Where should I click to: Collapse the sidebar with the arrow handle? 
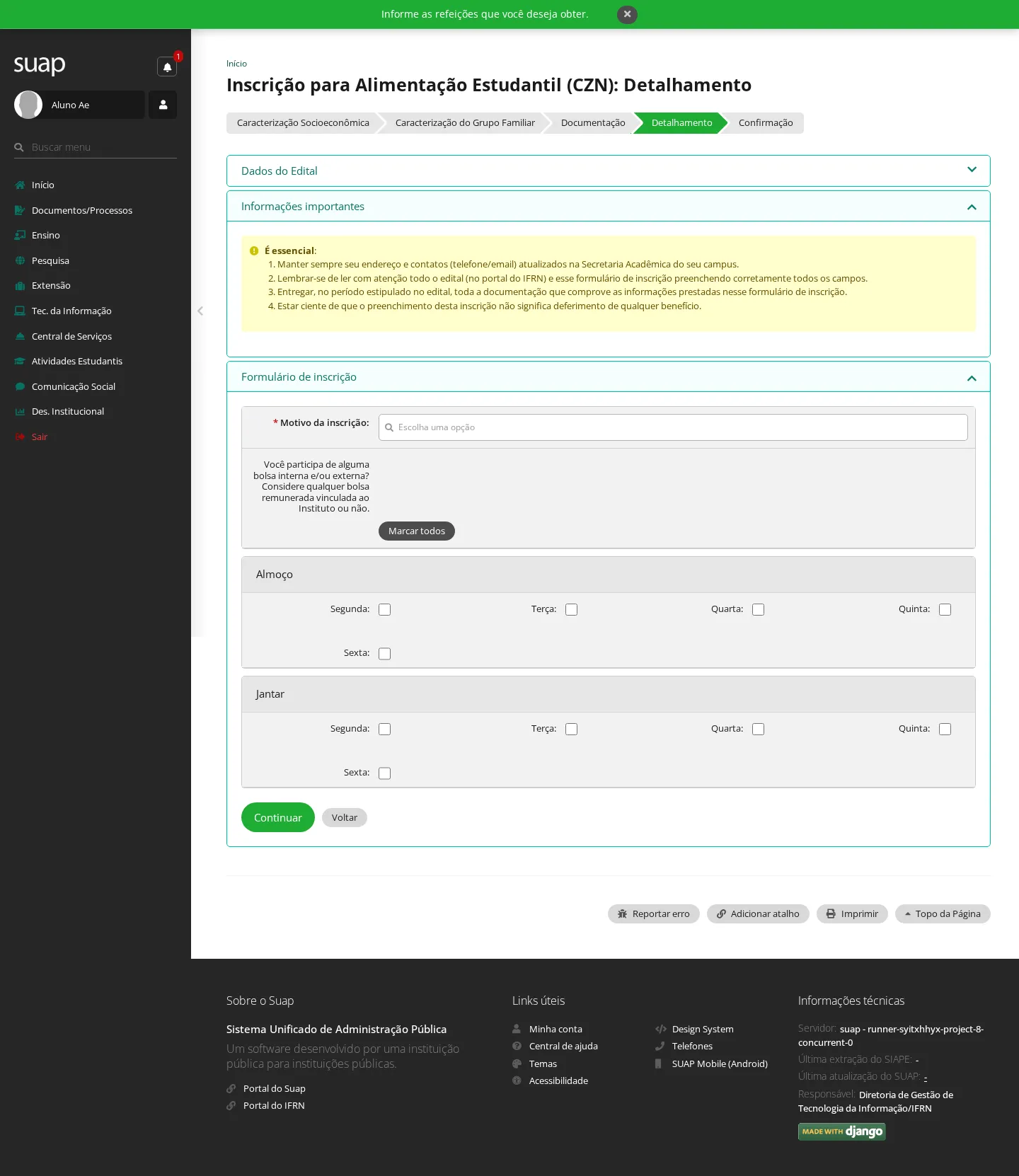pyautogui.click(x=200, y=311)
